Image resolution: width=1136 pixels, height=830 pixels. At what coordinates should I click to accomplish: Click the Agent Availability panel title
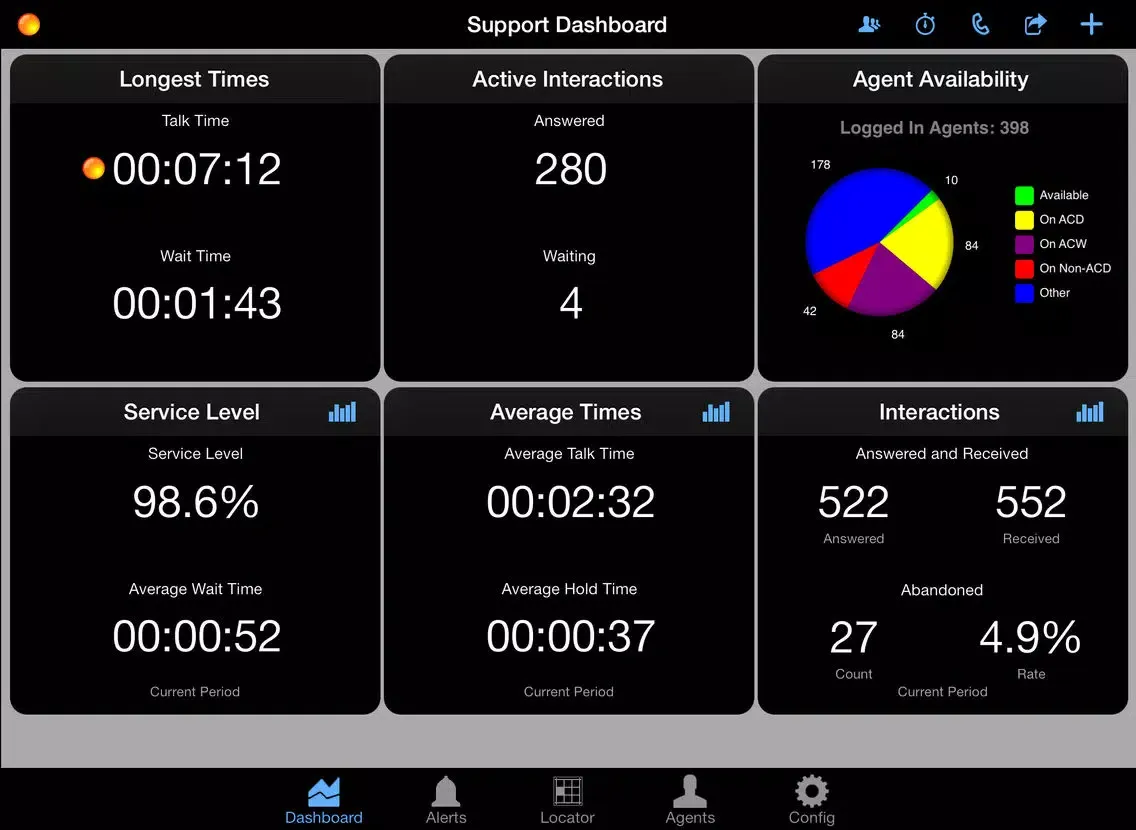pos(940,79)
